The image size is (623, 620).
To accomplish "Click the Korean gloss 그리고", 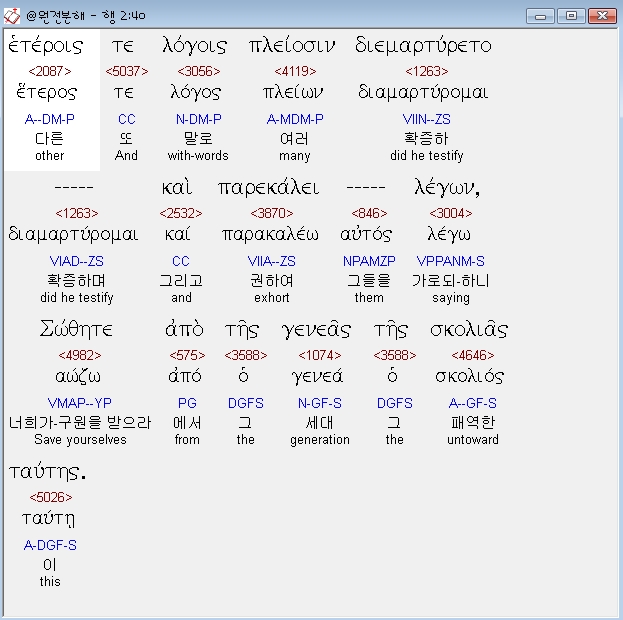I will [x=181, y=281].
